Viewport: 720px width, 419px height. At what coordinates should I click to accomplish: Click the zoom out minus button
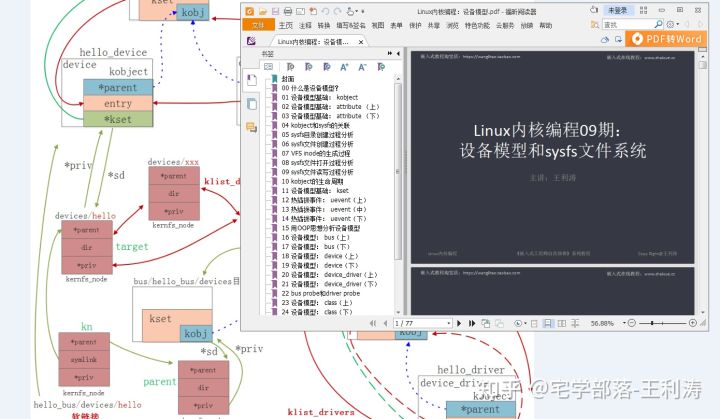click(632, 323)
